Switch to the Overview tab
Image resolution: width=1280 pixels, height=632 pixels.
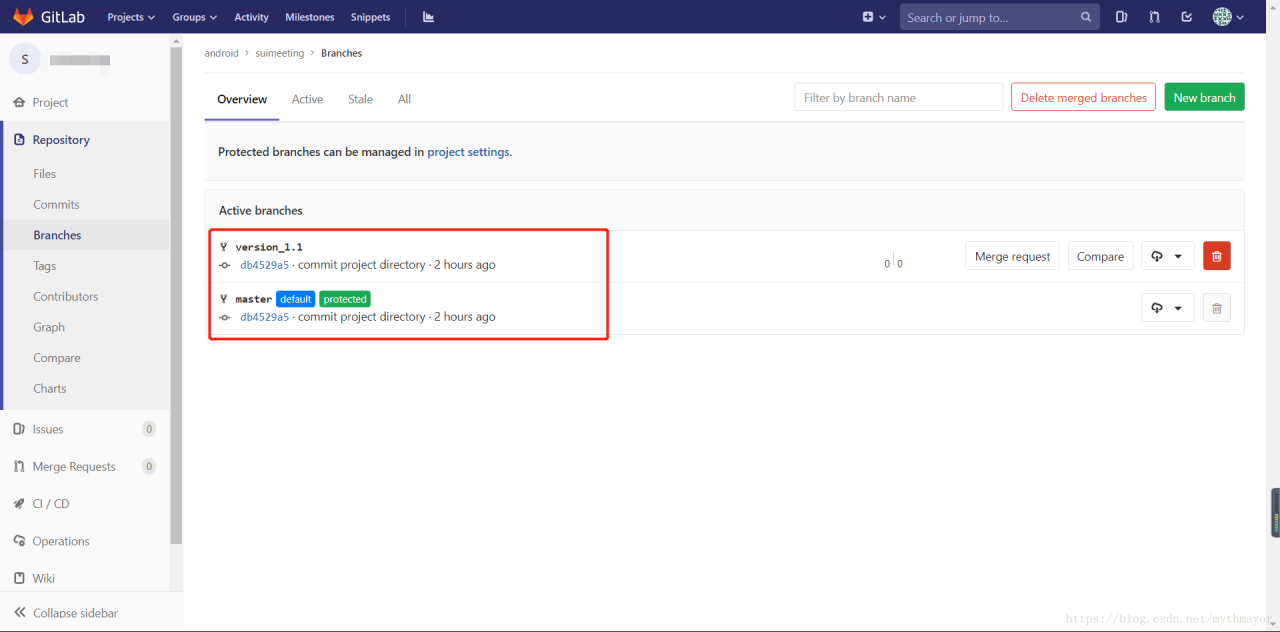click(x=242, y=99)
